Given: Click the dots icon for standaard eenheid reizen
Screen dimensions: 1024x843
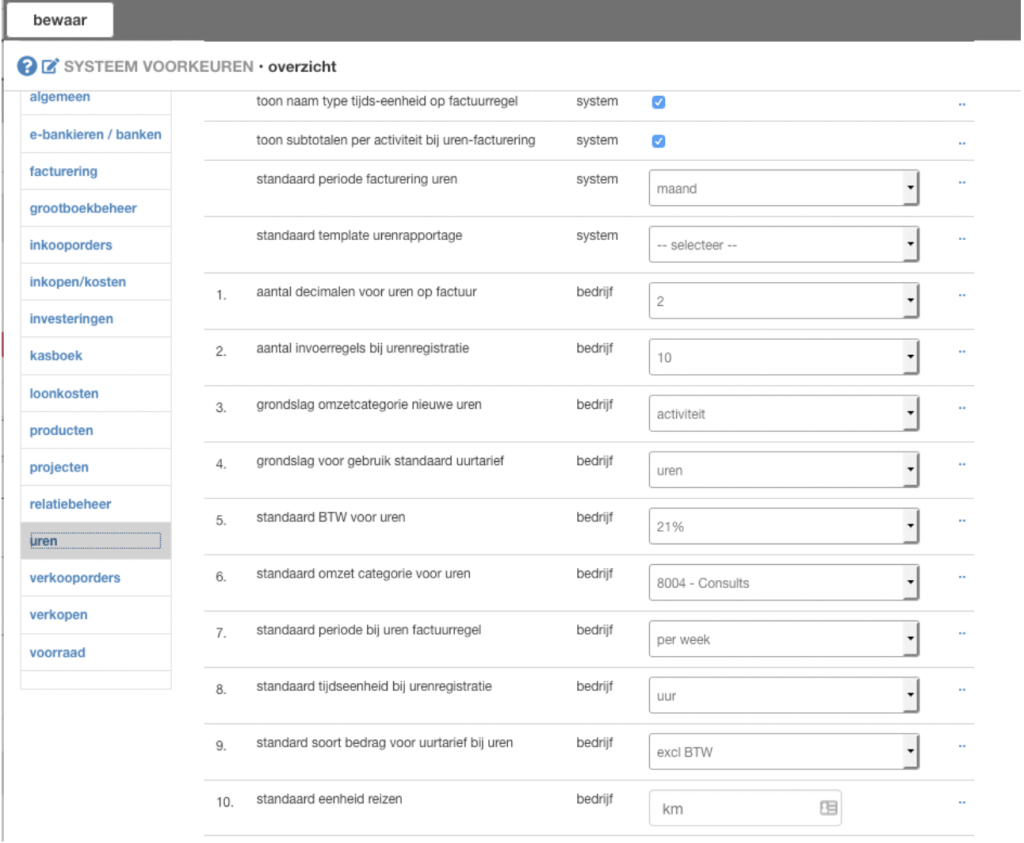Looking at the screenshot, I should [962, 803].
